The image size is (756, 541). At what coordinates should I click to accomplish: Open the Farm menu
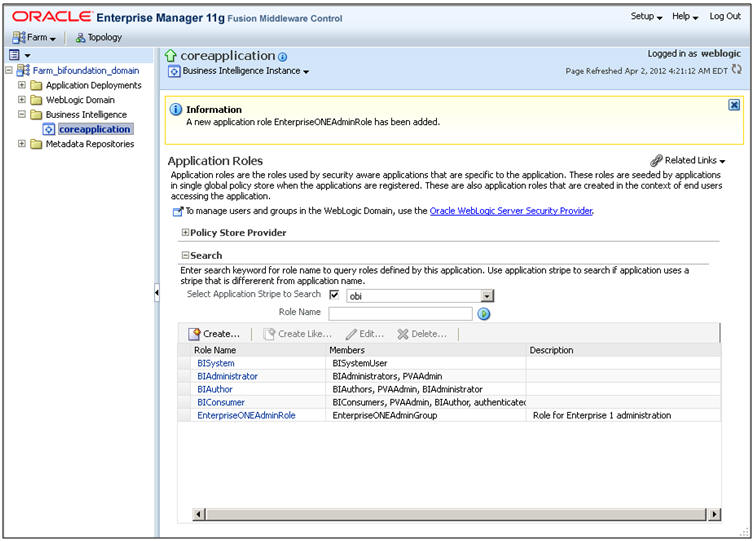coord(34,37)
